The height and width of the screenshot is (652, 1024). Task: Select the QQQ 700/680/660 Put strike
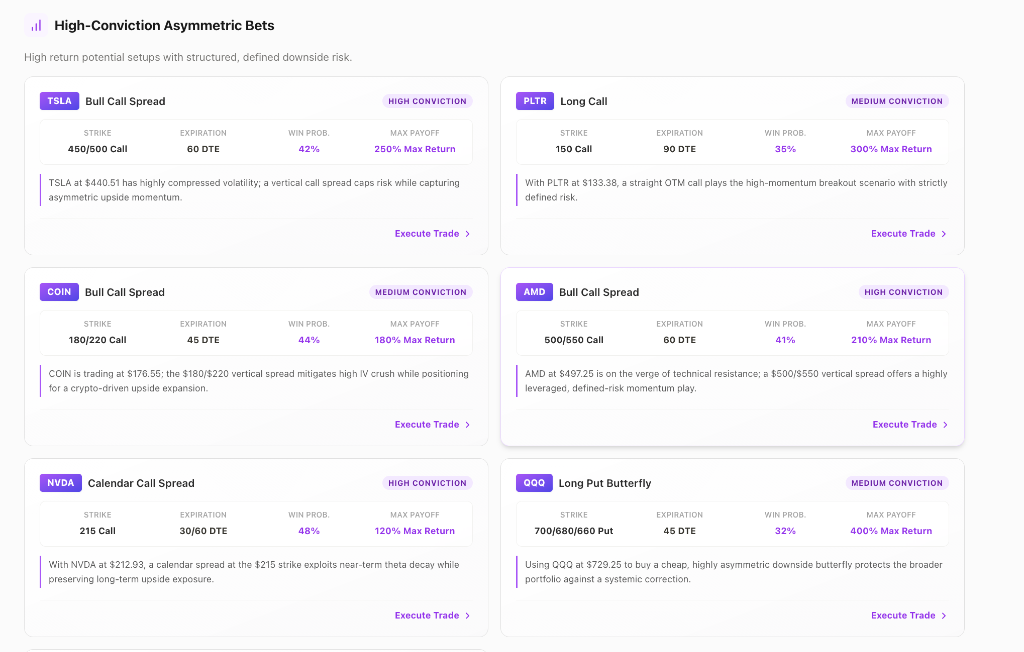pos(574,531)
